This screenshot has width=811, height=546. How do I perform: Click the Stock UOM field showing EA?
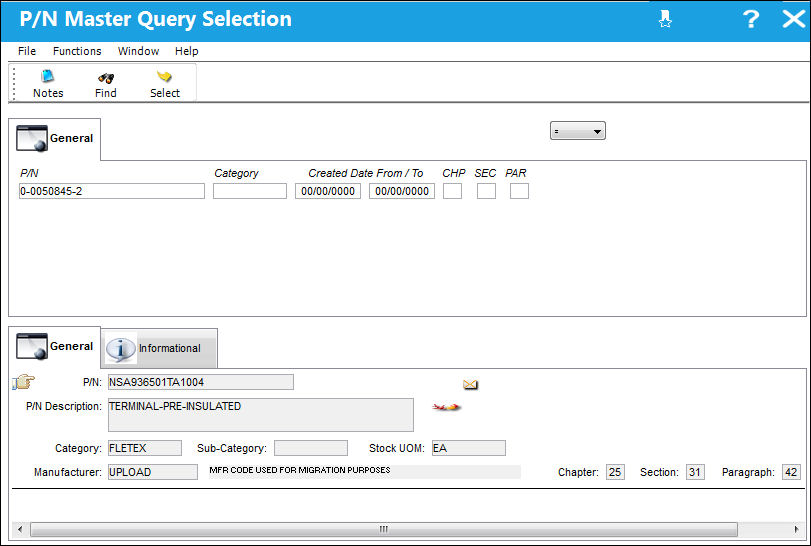[x=469, y=448]
